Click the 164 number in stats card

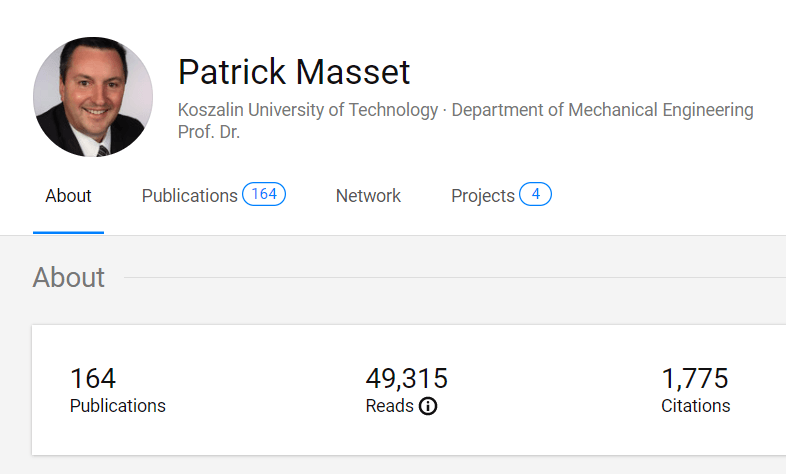93,379
